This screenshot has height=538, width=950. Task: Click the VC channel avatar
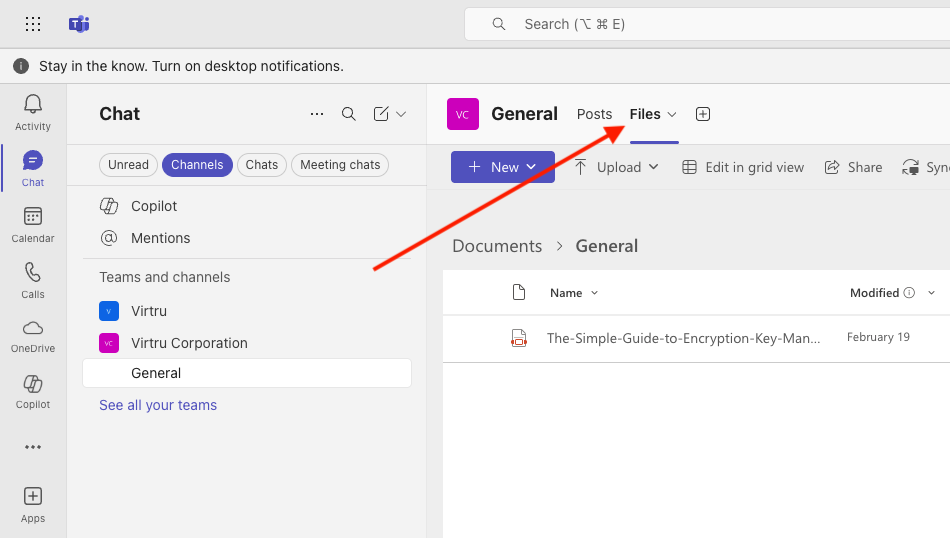pyautogui.click(x=463, y=114)
